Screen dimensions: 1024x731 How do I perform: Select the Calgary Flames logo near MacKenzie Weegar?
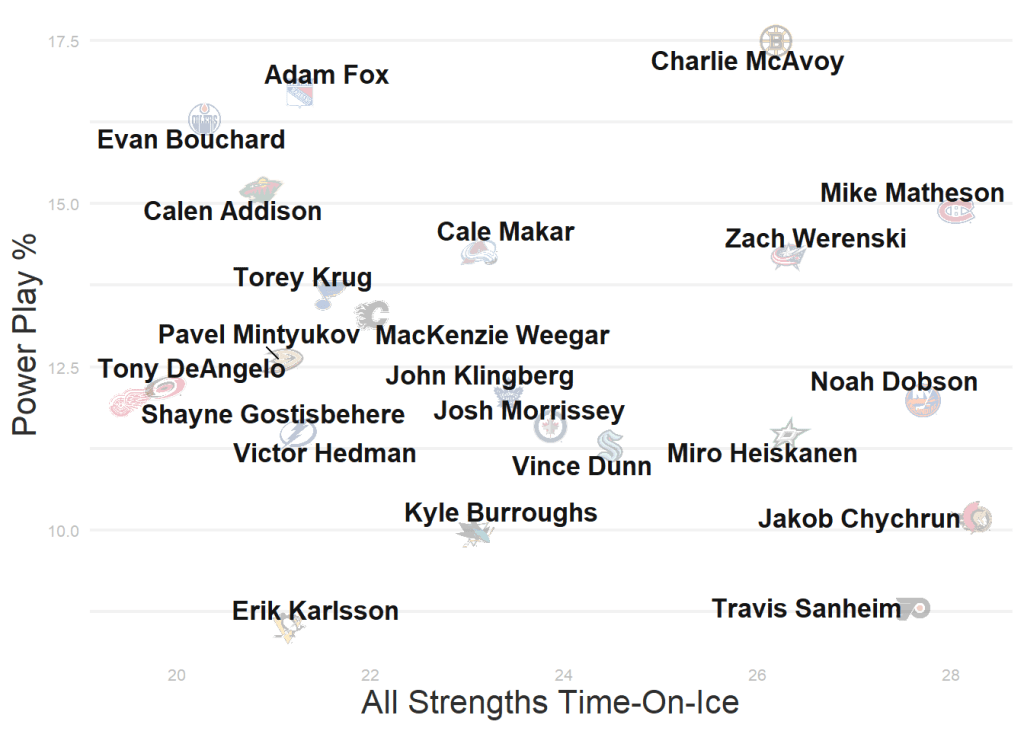click(374, 314)
